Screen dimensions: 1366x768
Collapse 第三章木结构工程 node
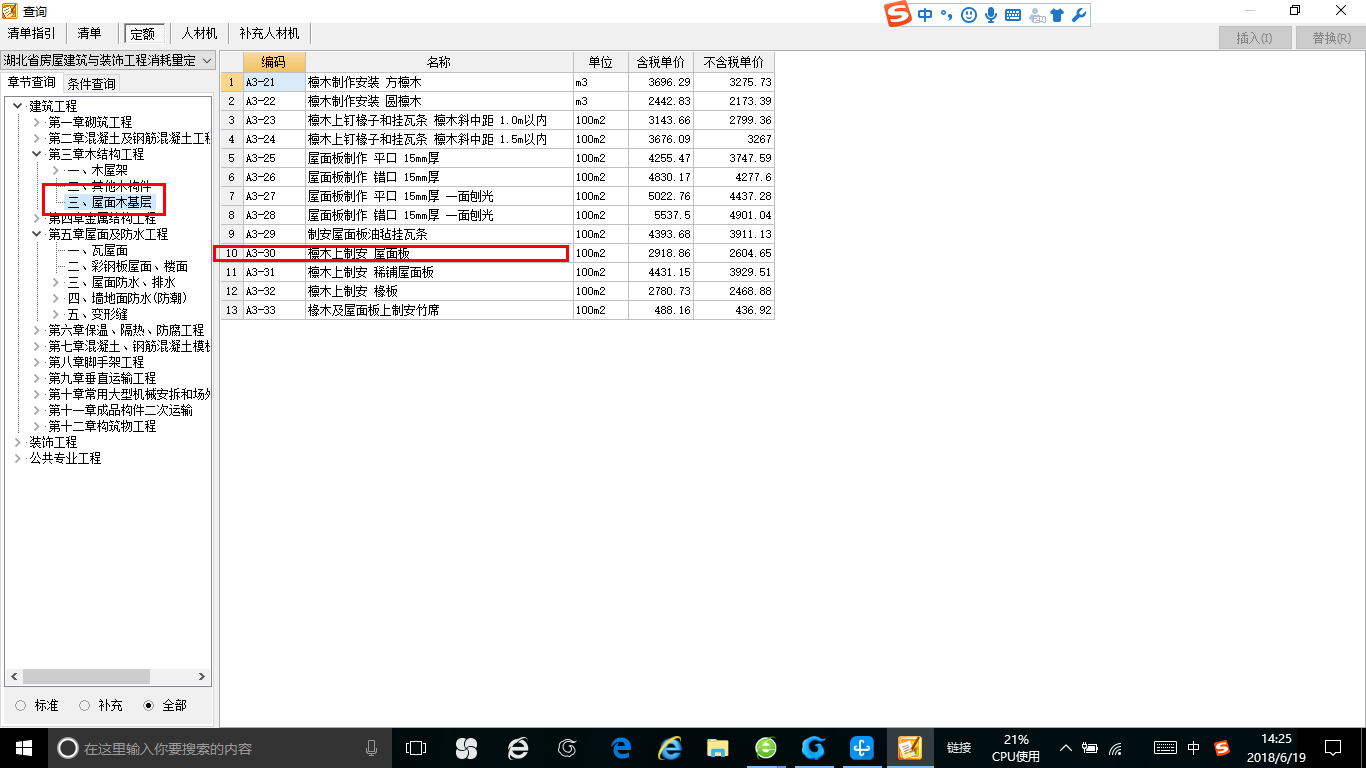click(x=37, y=154)
